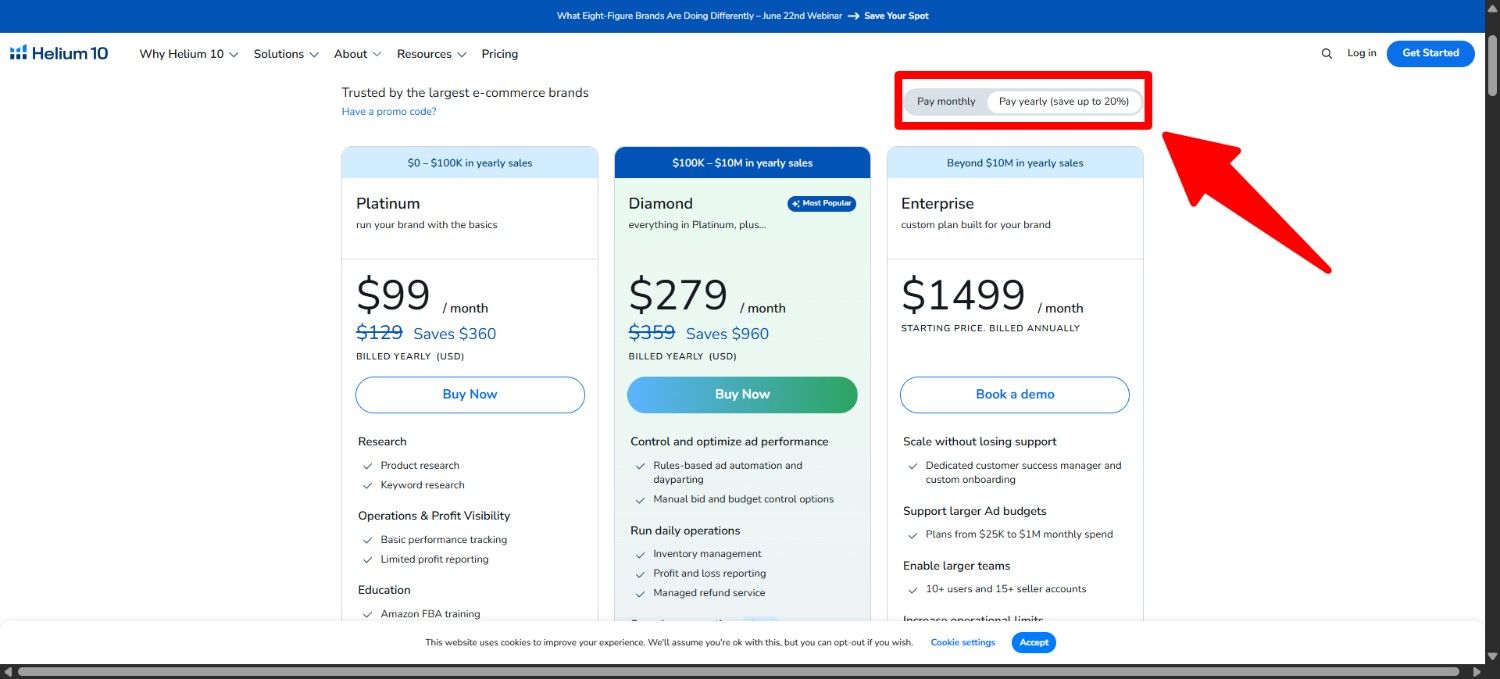This screenshot has height=679, width=1500.
Task: Click '$0 – $100K in yearly sales' header
Action: coord(470,163)
